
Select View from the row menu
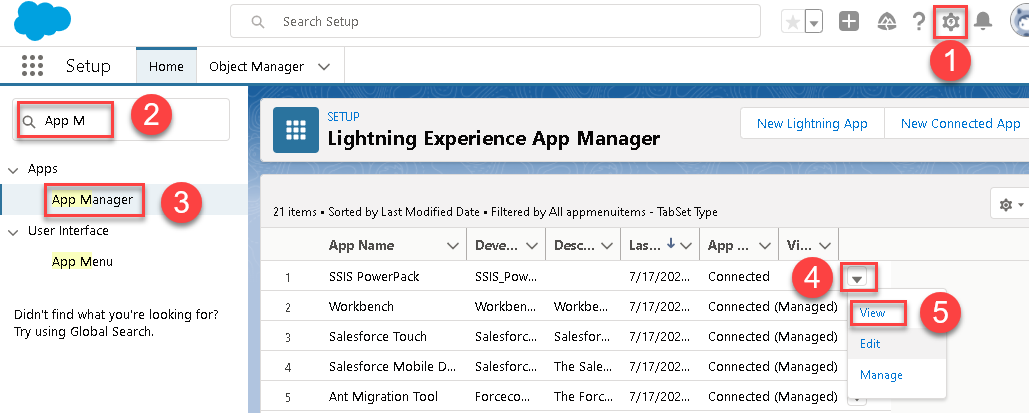[872, 313]
